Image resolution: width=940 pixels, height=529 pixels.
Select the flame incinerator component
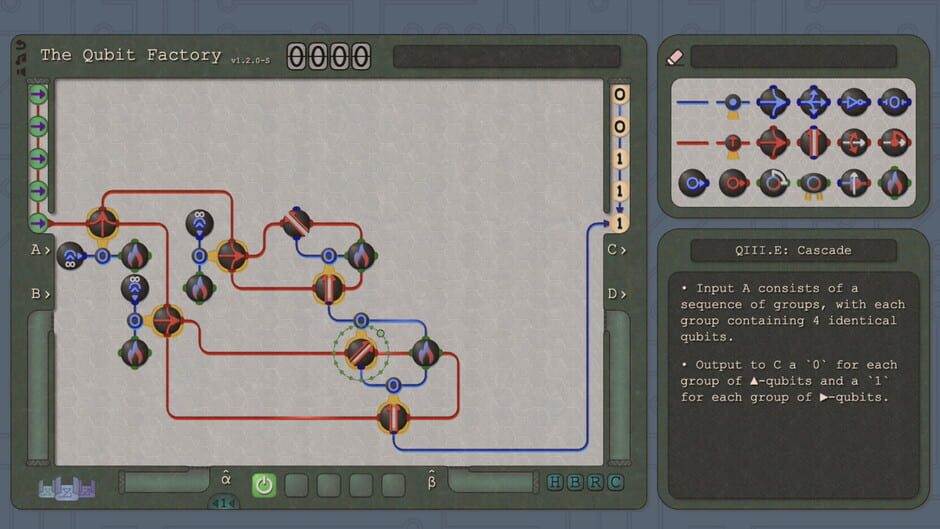tap(894, 183)
